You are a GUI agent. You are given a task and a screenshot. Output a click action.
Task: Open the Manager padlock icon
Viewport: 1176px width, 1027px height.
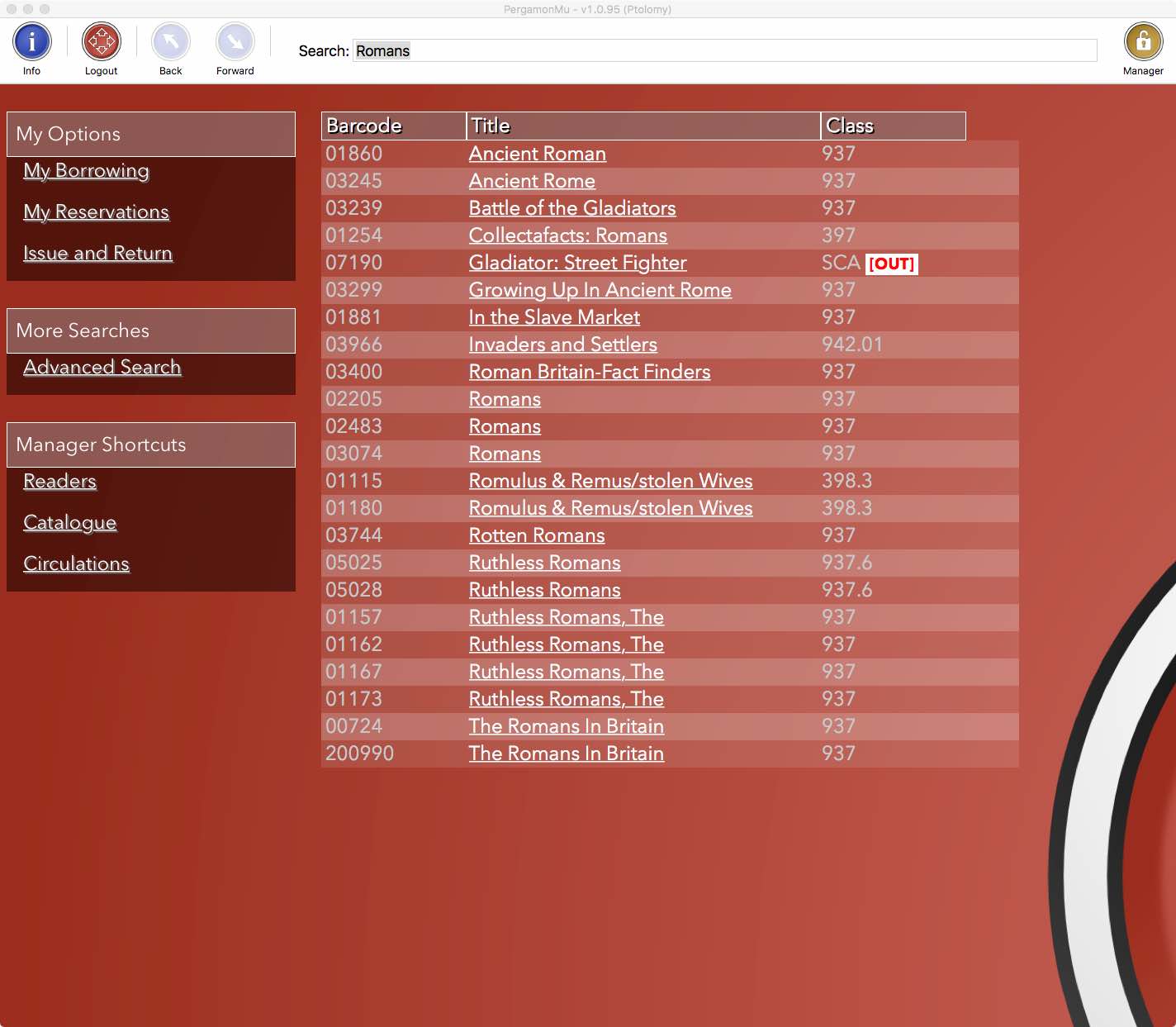click(1144, 41)
